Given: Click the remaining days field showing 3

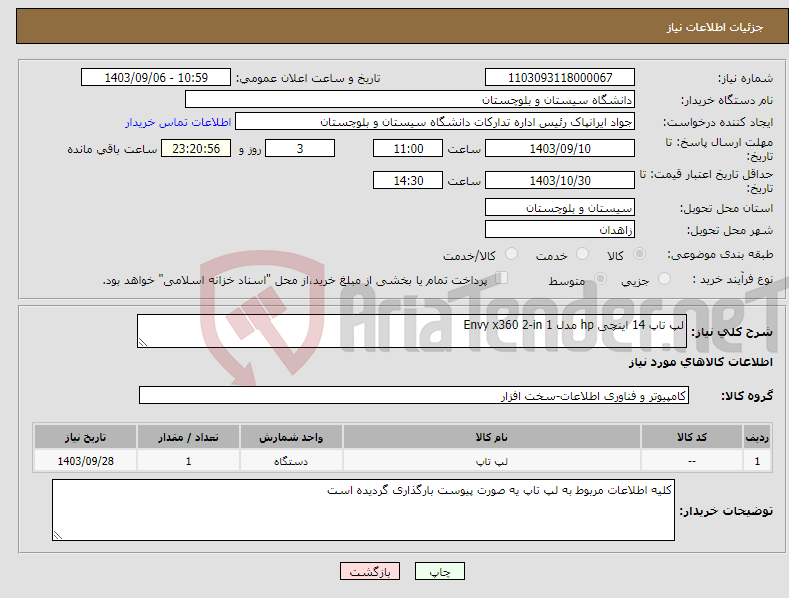Looking at the screenshot, I should pyautogui.click(x=300, y=148).
